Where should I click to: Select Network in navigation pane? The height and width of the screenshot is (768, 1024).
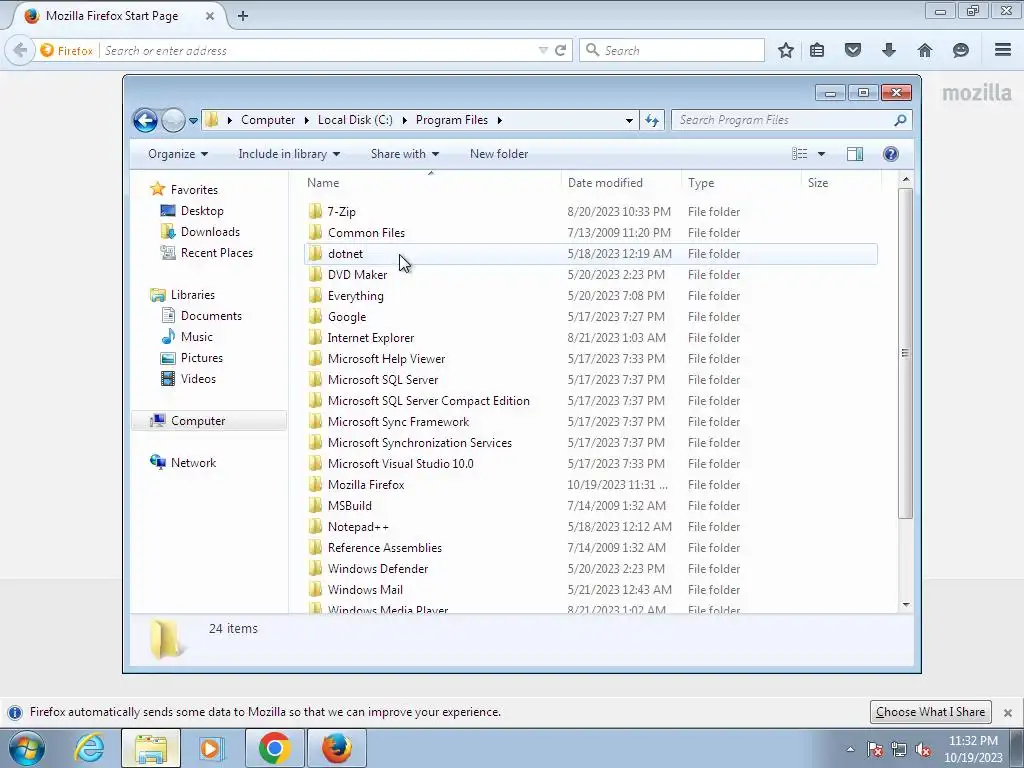(193, 463)
